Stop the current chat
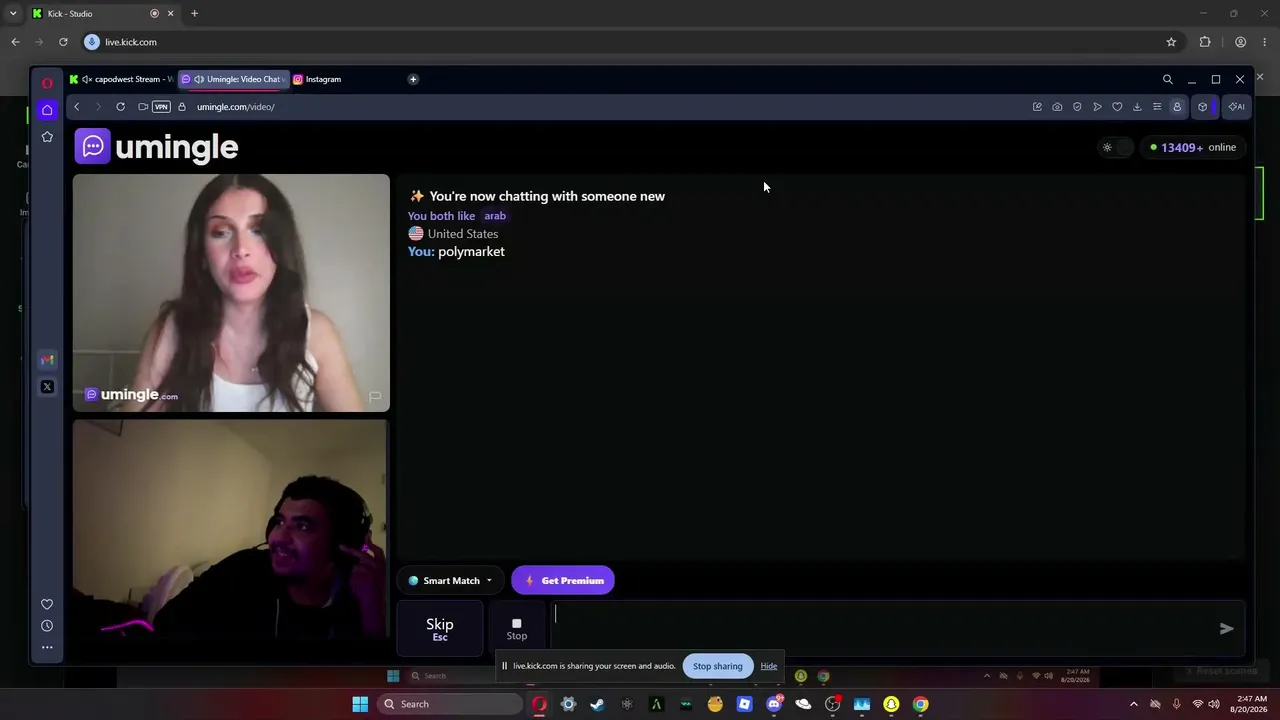1280x720 pixels. [x=517, y=628]
